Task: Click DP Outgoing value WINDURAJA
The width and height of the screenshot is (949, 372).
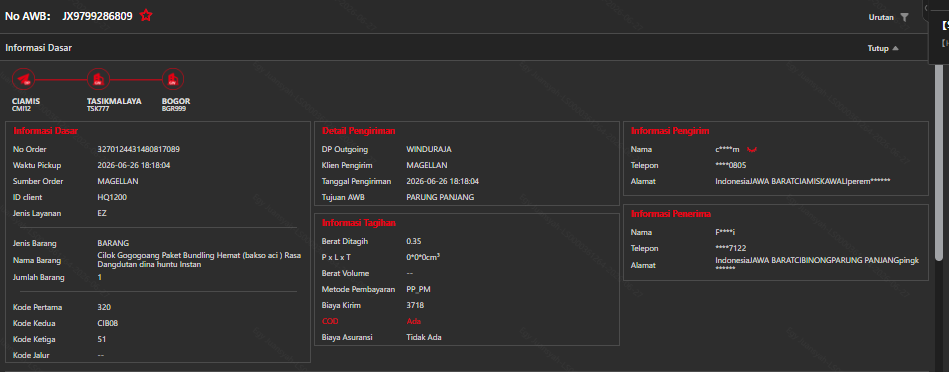Action: 429,149
